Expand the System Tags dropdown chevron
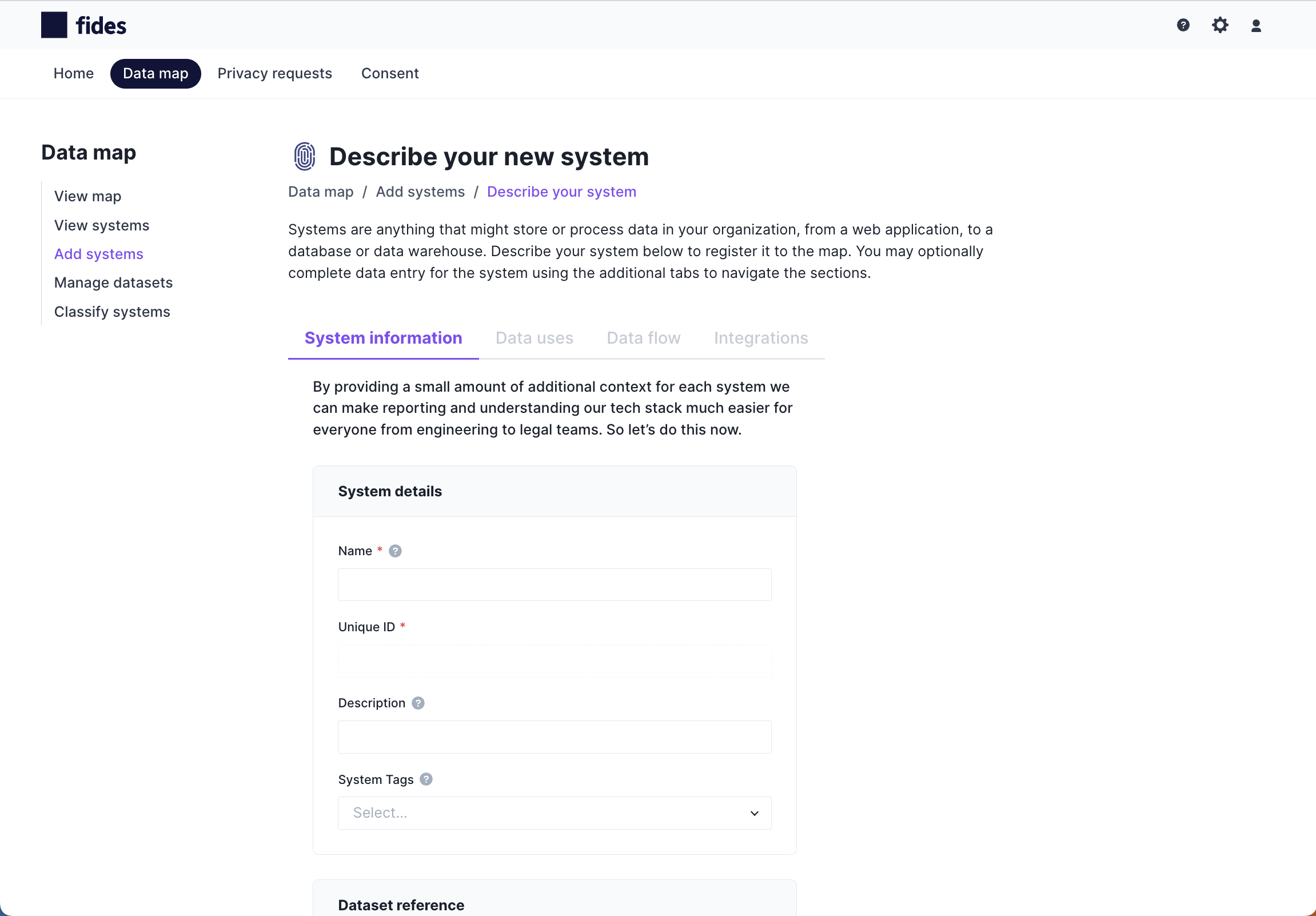Screen dimensions: 1316x916 click(754, 813)
